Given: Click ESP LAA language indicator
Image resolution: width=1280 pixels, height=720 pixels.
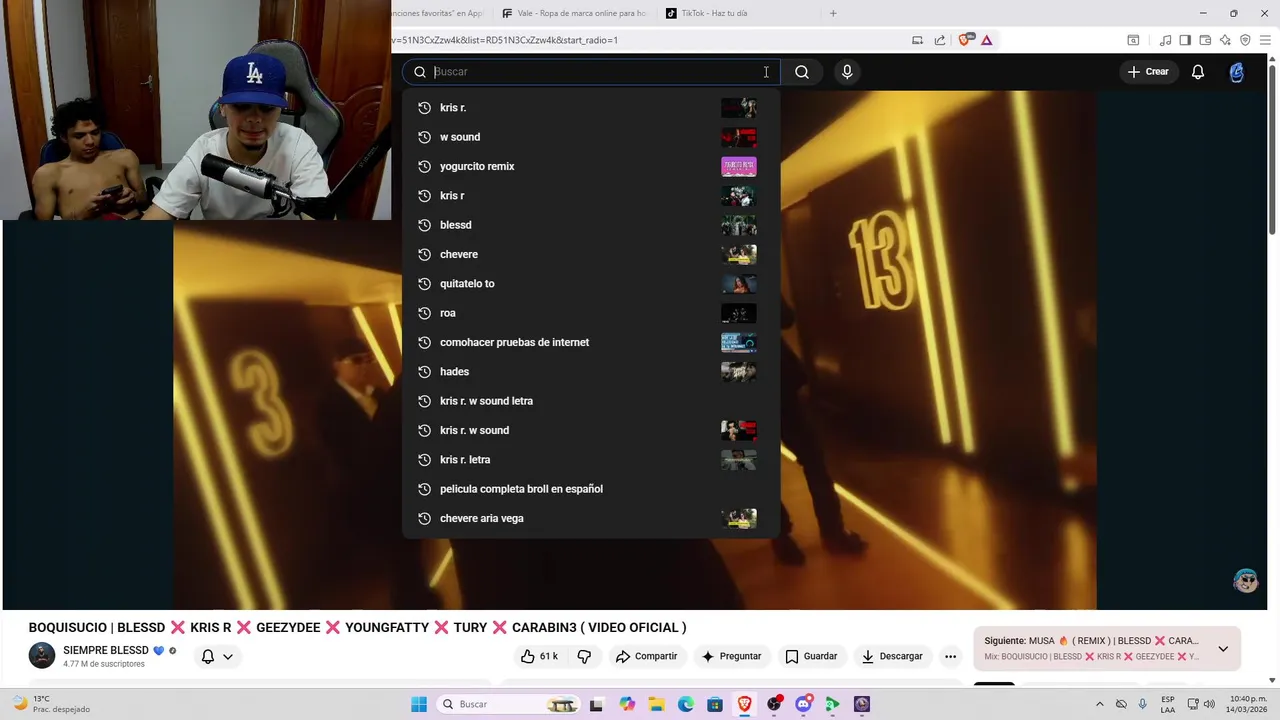Looking at the screenshot, I should click(x=1168, y=704).
